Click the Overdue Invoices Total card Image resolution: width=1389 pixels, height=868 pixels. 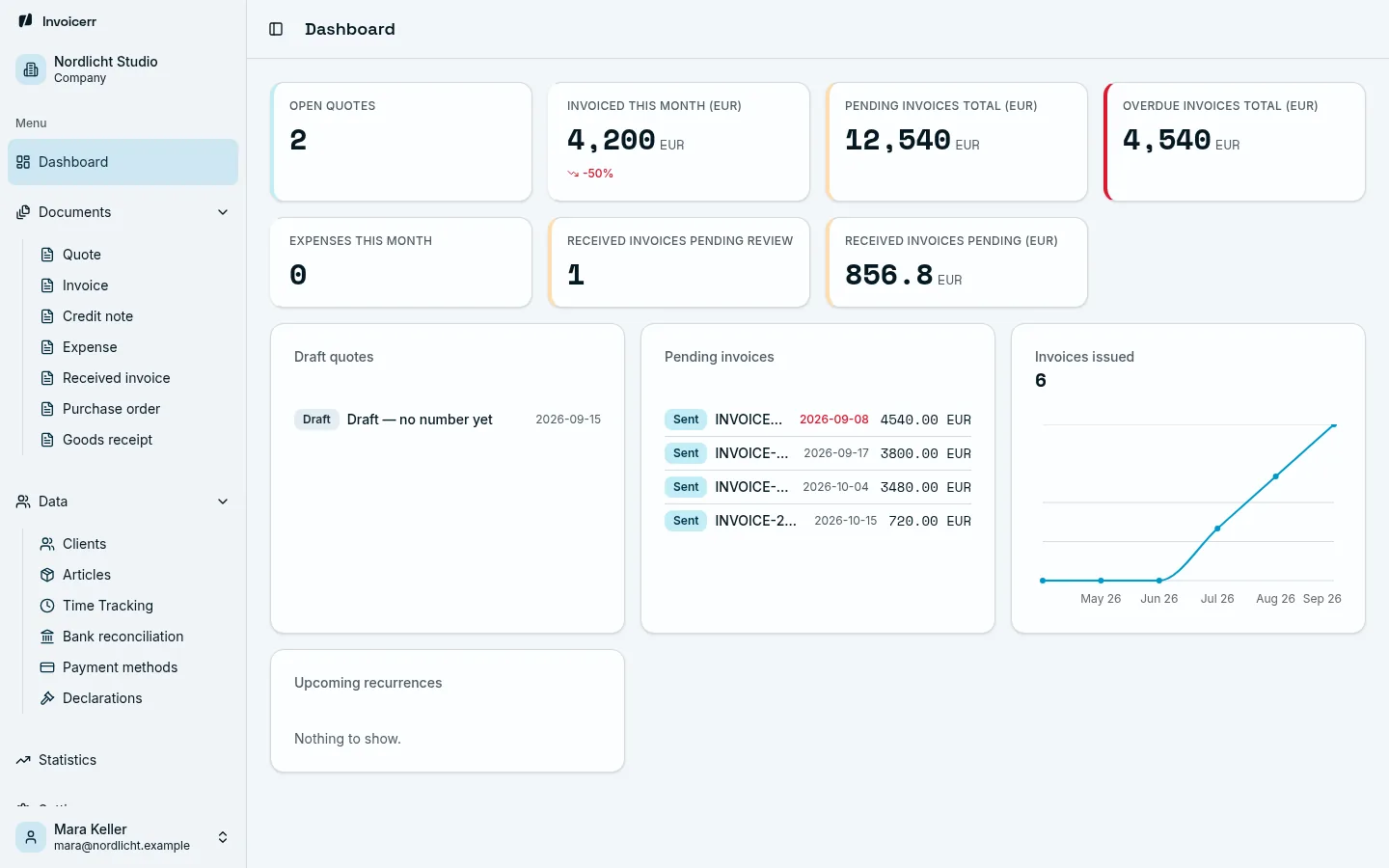[1235, 142]
